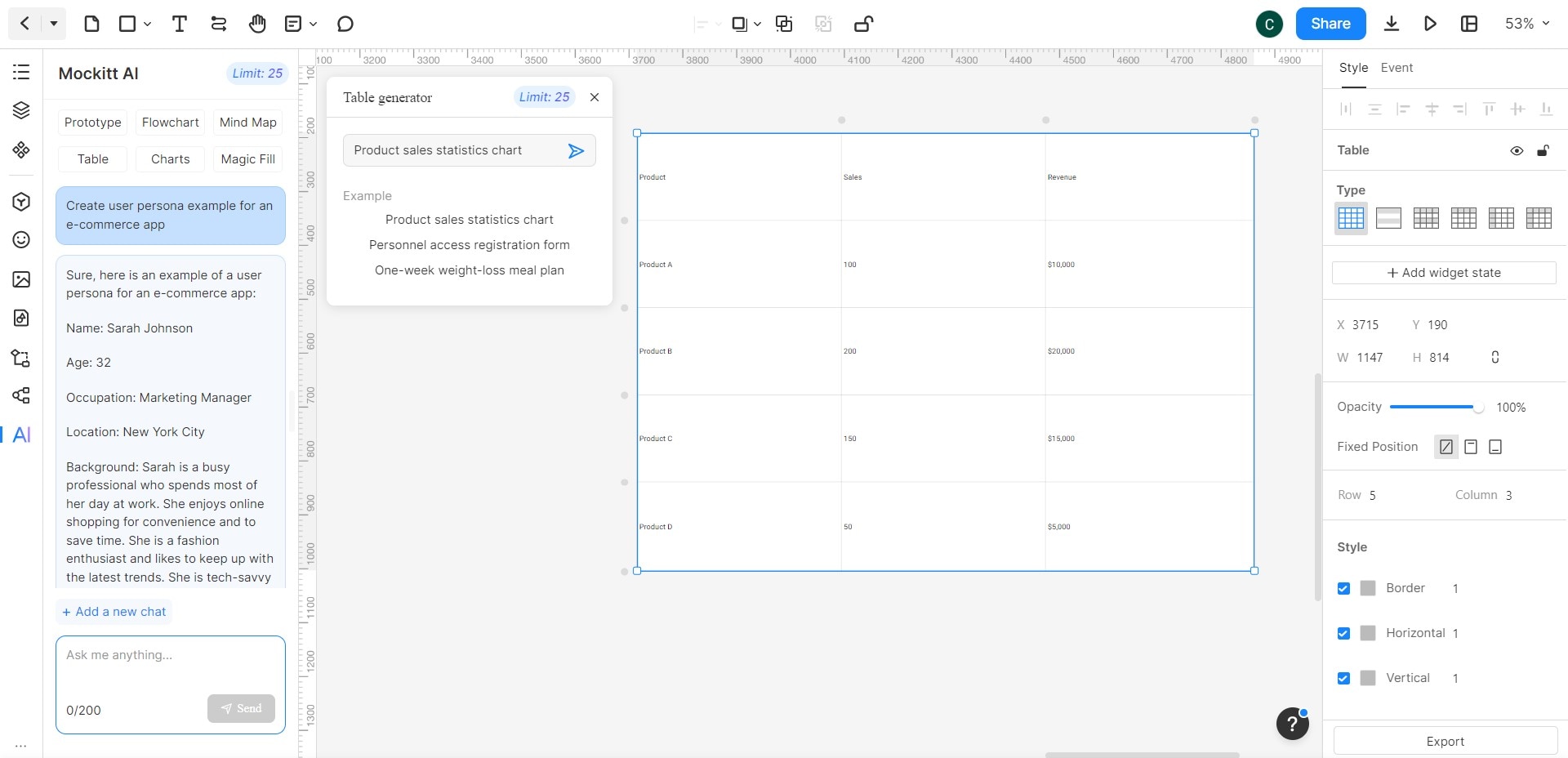This screenshot has width=1568, height=758.
Task: Activate the Hand pan tool
Action: point(257,24)
